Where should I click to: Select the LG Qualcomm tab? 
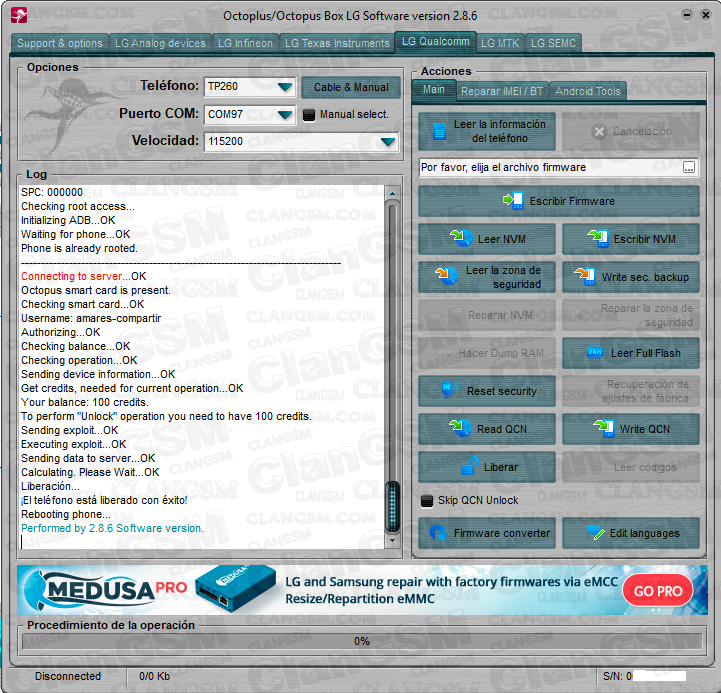pyautogui.click(x=435, y=41)
